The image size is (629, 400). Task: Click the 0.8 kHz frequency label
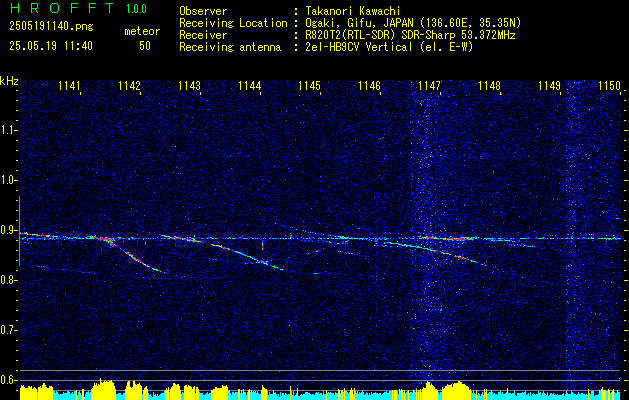click(x=8, y=280)
